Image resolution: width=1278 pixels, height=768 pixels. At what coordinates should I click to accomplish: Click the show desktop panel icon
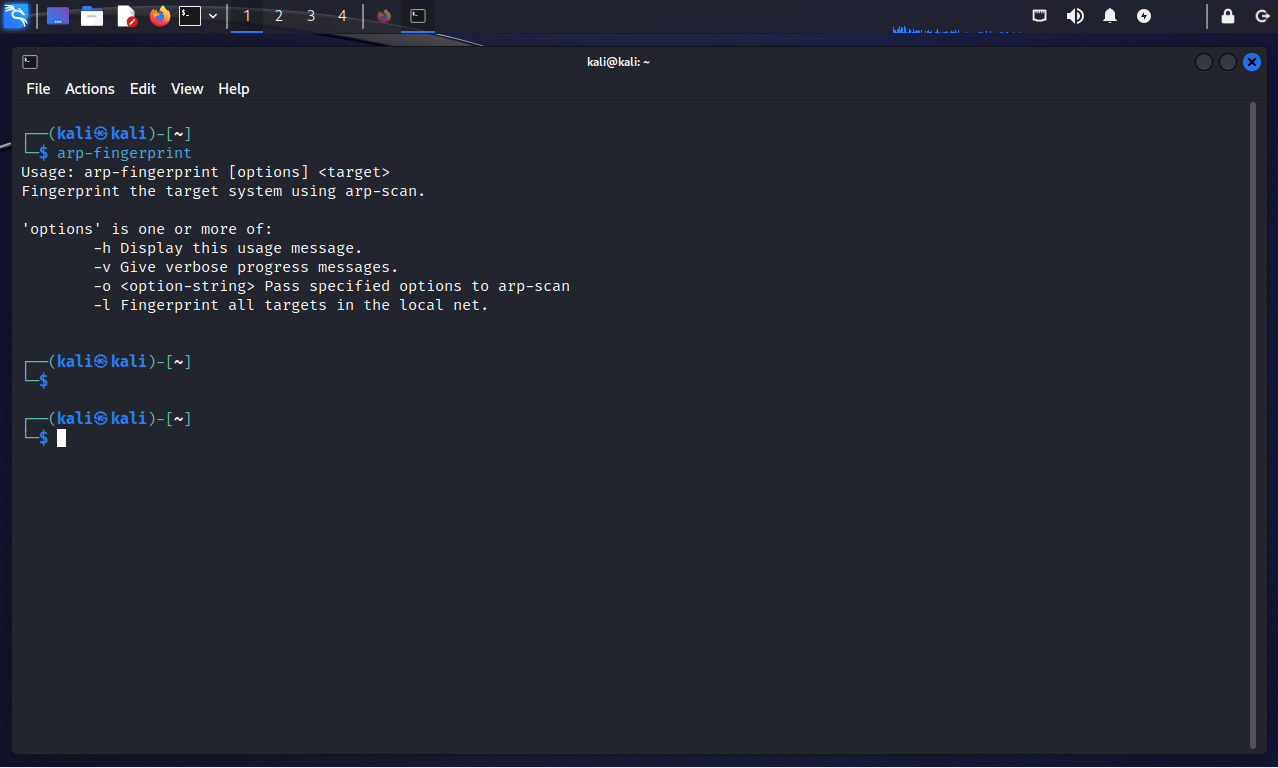point(58,16)
